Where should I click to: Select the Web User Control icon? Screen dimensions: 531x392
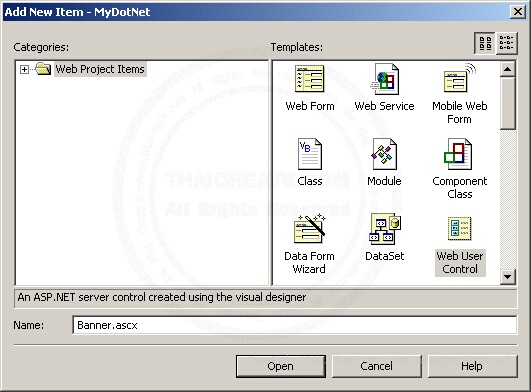tap(460, 229)
